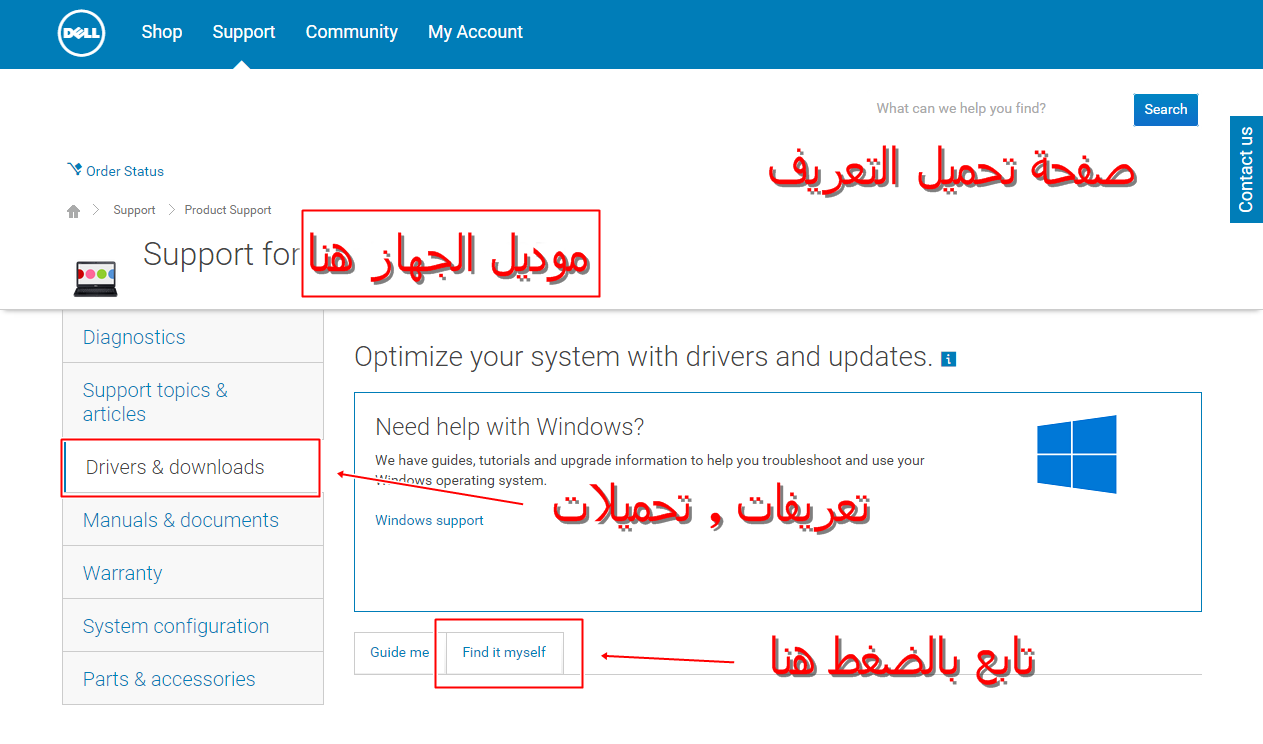Go to Support in the breadcrumb

134,210
